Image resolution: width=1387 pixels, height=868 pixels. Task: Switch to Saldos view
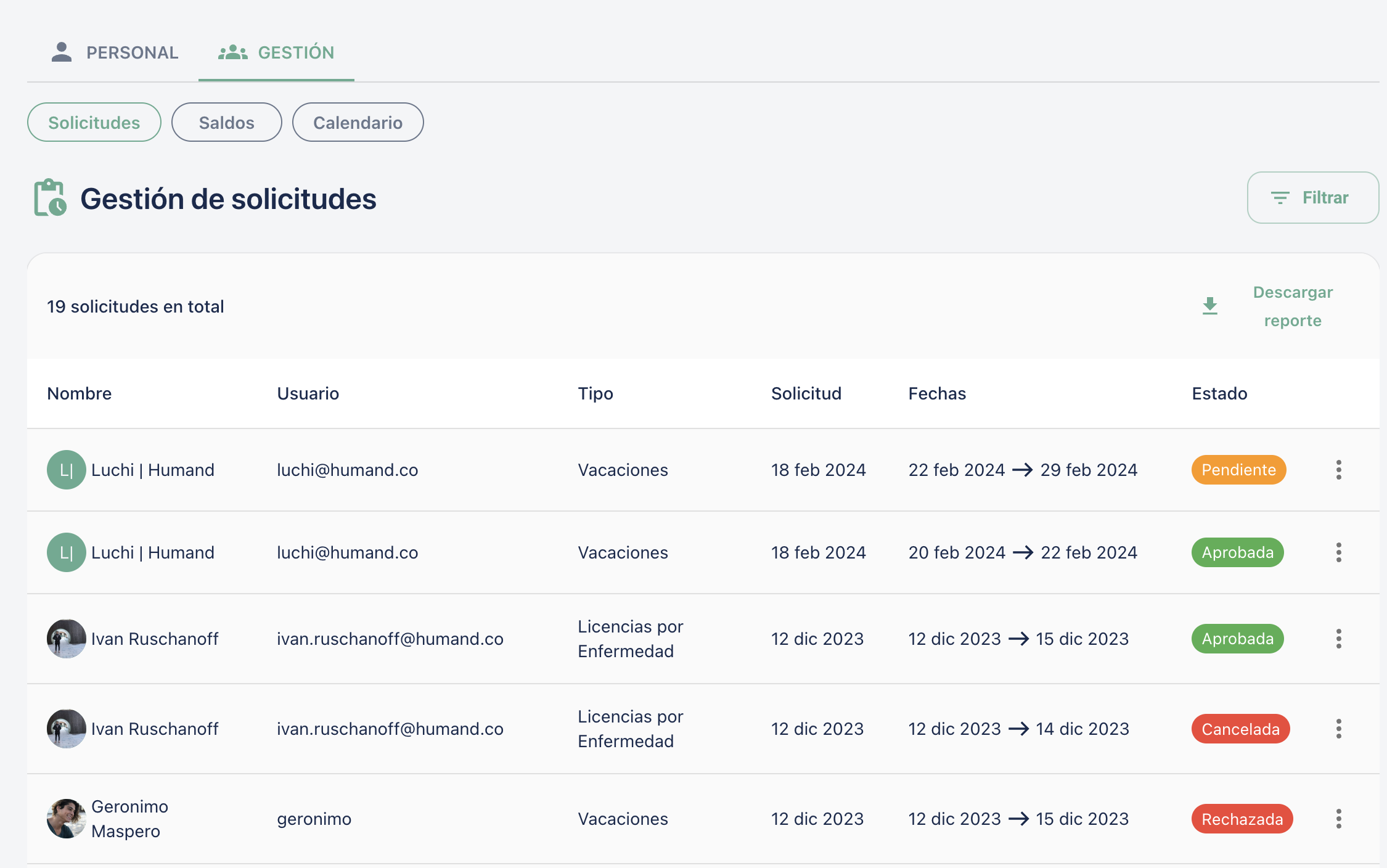(226, 123)
